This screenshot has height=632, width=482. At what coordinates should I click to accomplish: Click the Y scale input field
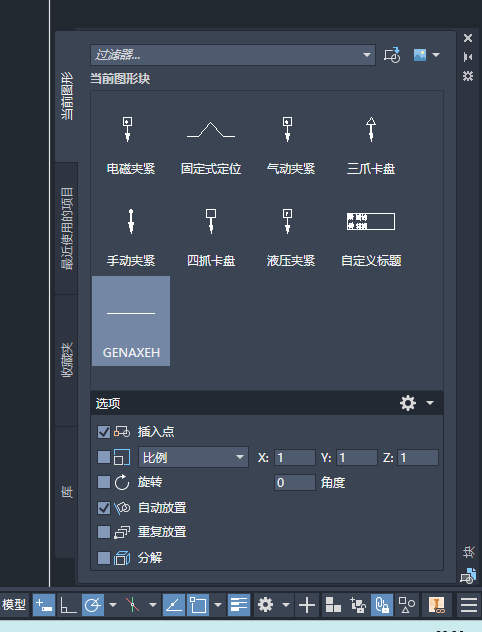[357, 457]
